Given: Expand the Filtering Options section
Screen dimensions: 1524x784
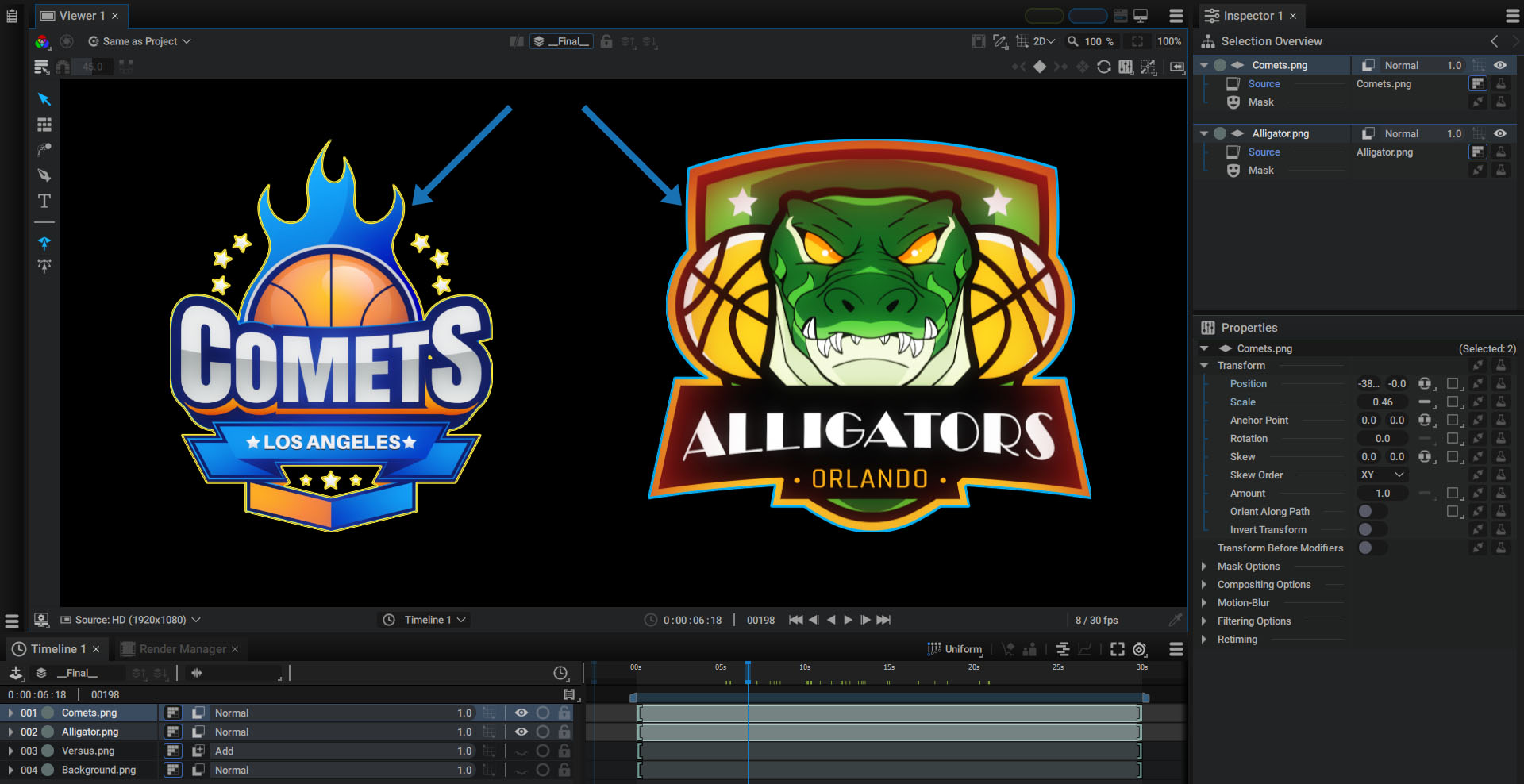Looking at the screenshot, I should [x=1204, y=621].
